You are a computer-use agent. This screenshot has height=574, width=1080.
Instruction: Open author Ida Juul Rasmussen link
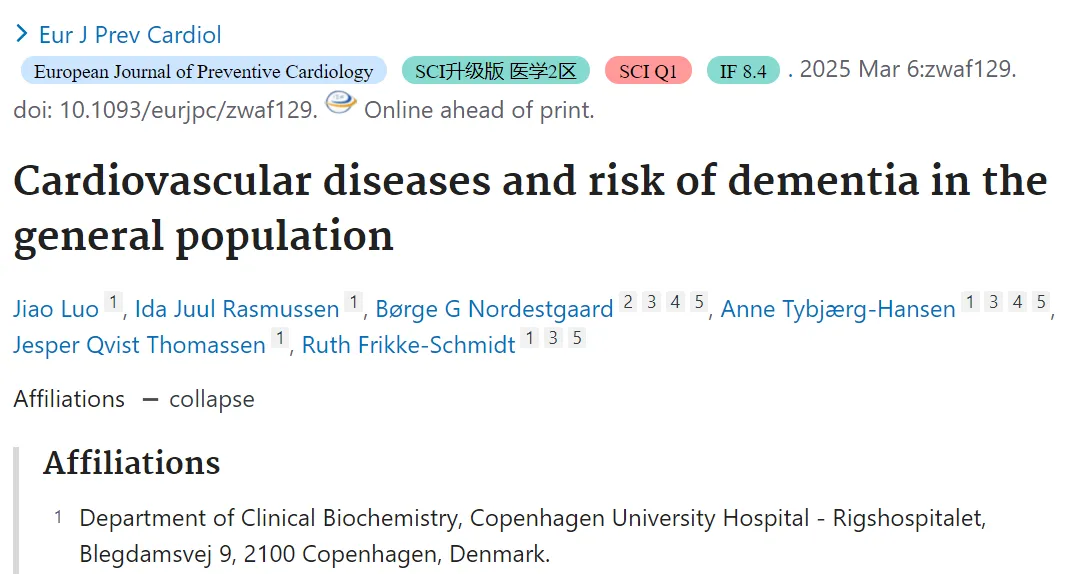(237, 309)
